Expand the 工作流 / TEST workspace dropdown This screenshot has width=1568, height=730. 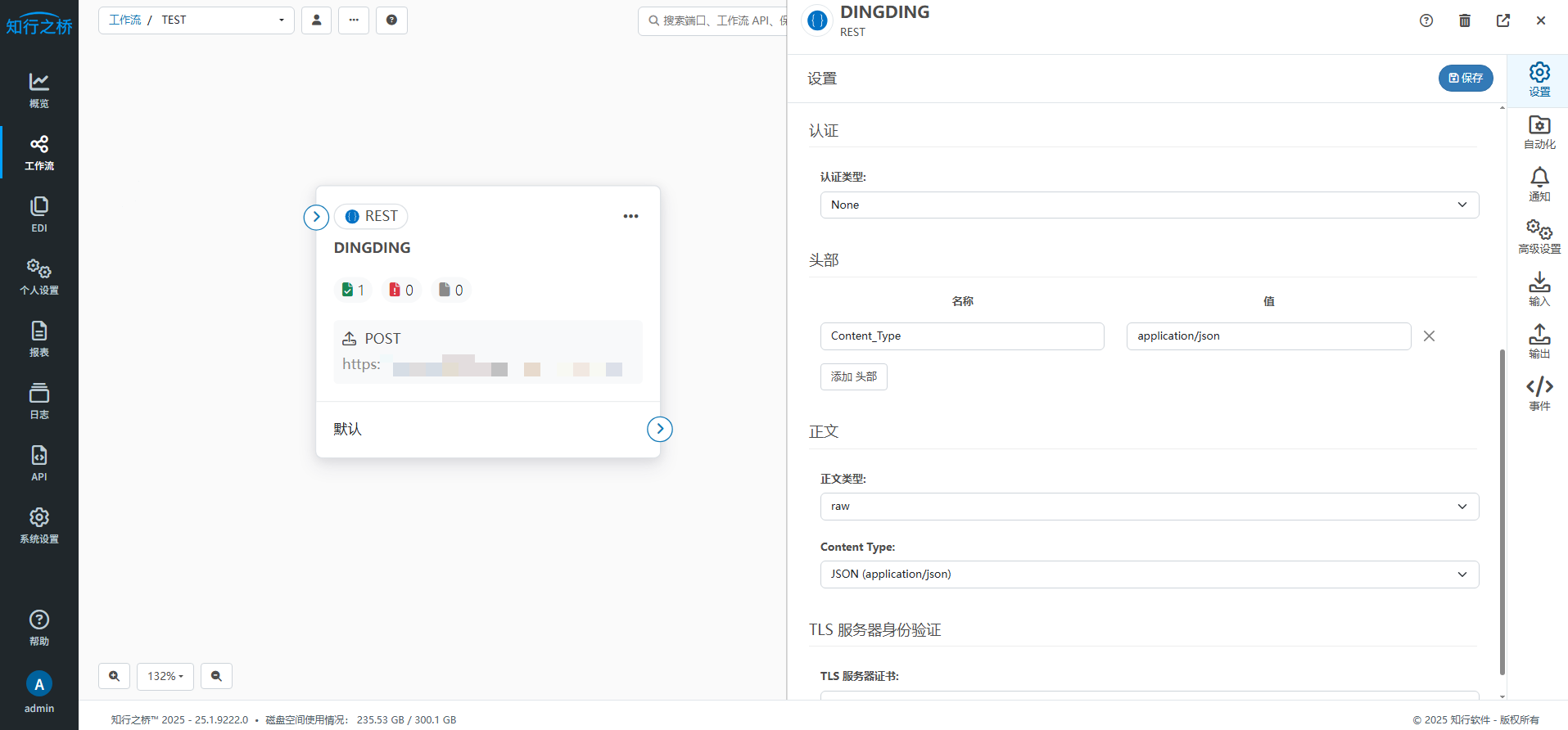click(x=197, y=20)
